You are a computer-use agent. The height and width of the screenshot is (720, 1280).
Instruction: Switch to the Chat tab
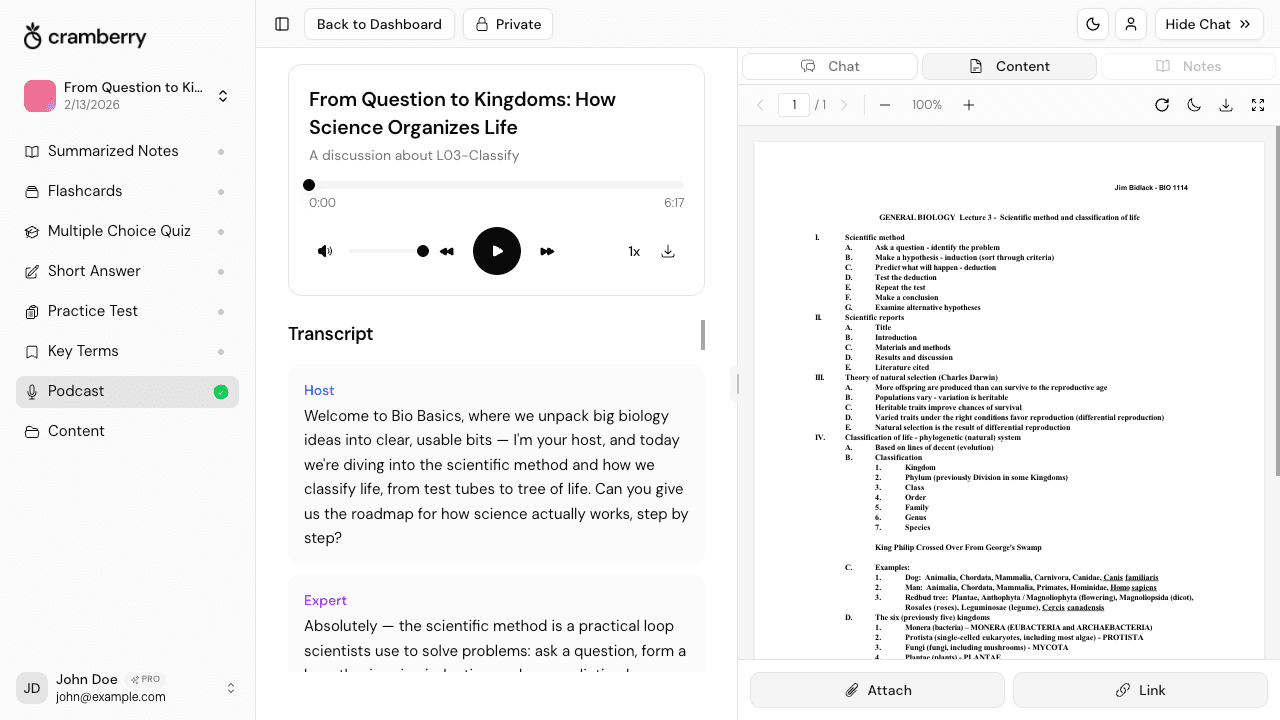tap(829, 66)
